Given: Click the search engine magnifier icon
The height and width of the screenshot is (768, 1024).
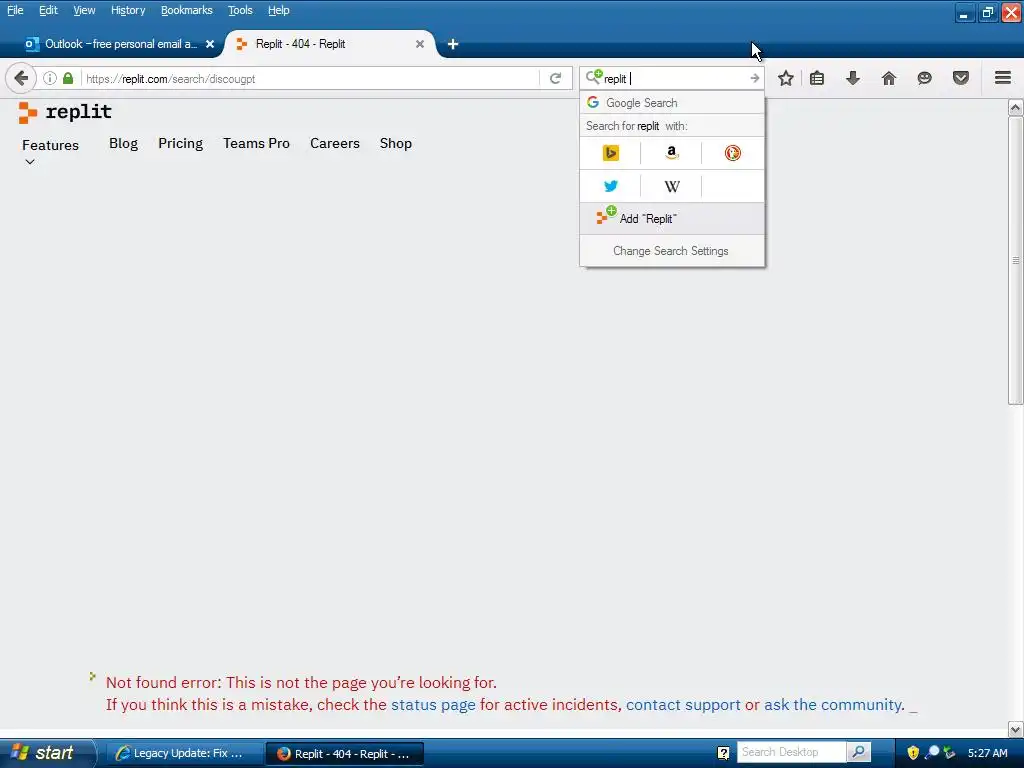Looking at the screenshot, I should [594, 77].
